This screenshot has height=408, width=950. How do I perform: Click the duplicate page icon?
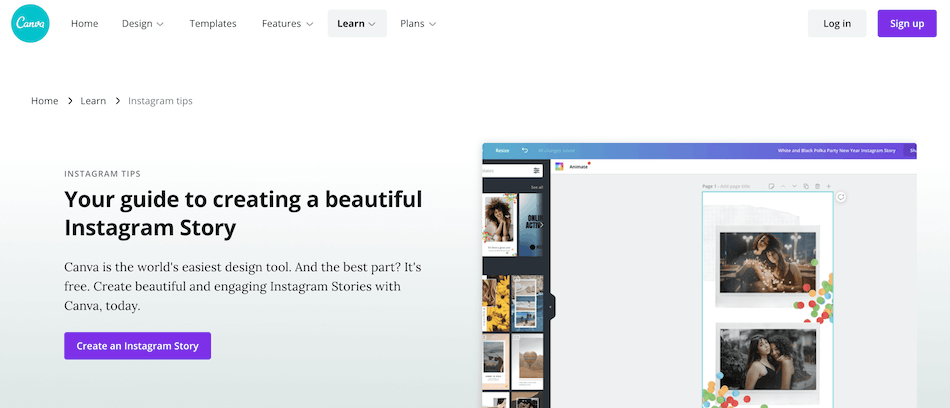[x=806, y=186]
